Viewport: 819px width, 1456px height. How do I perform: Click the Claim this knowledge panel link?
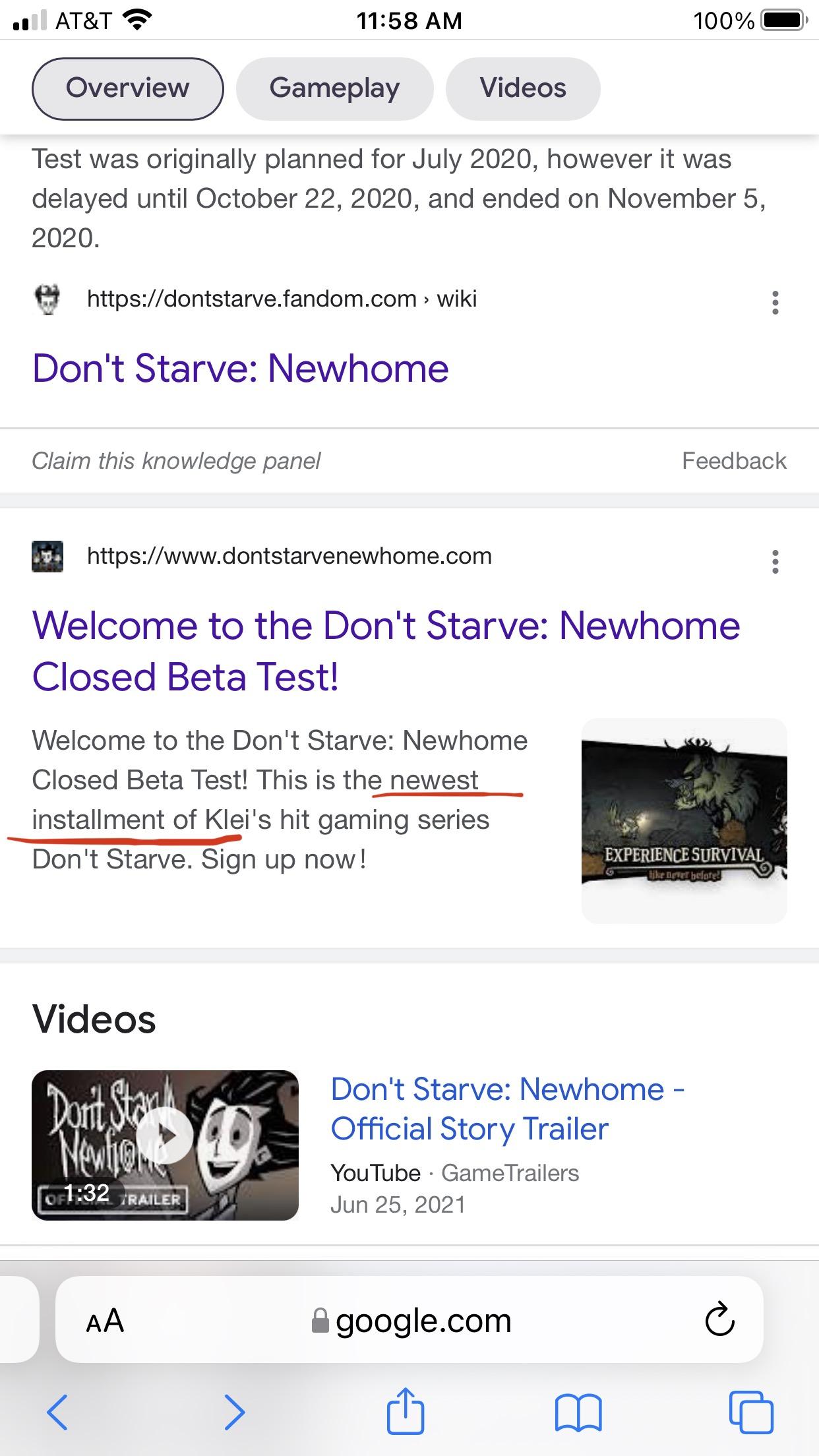click(176, 460)
